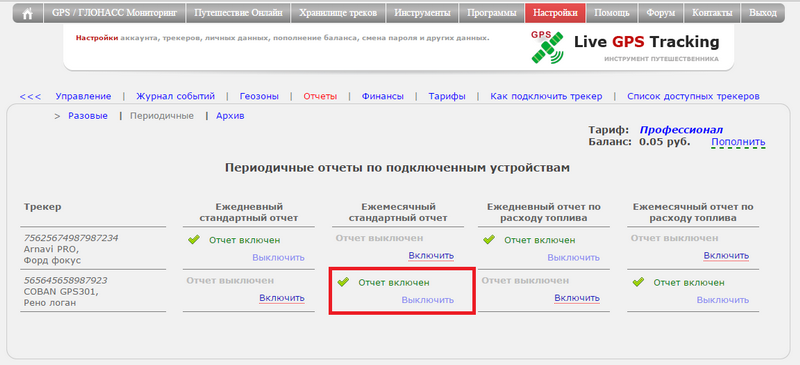
Task: Open Хранилище треков menu item
Action: point(338,13)
